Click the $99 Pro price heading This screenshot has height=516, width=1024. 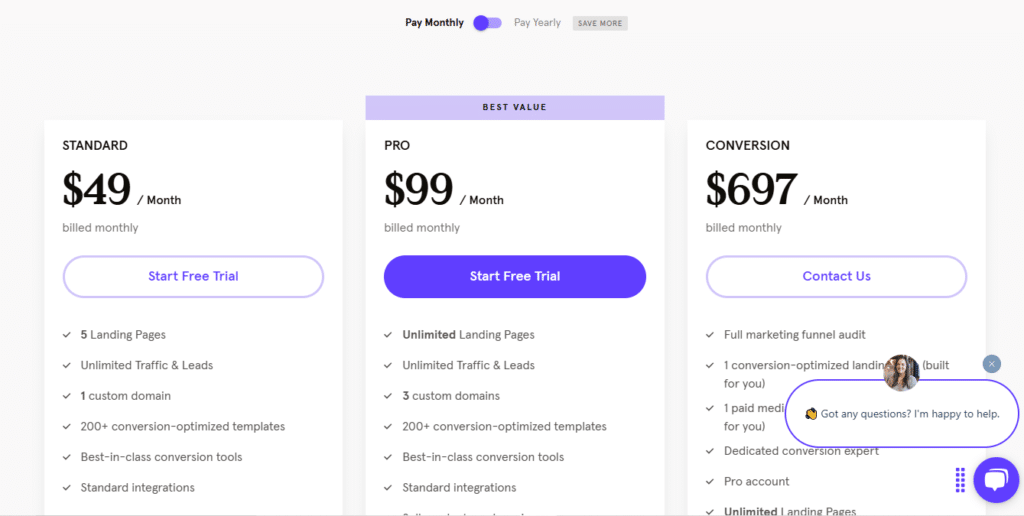pyautogui.click(x=419, y=190)
